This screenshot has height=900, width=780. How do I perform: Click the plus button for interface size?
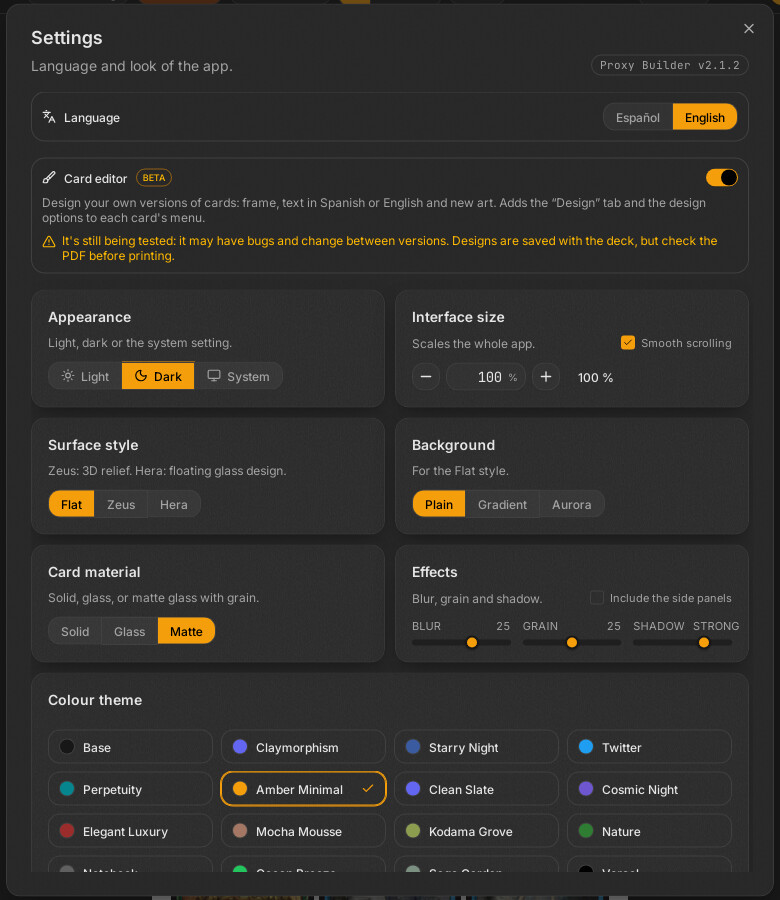click(x=546, y=377)
